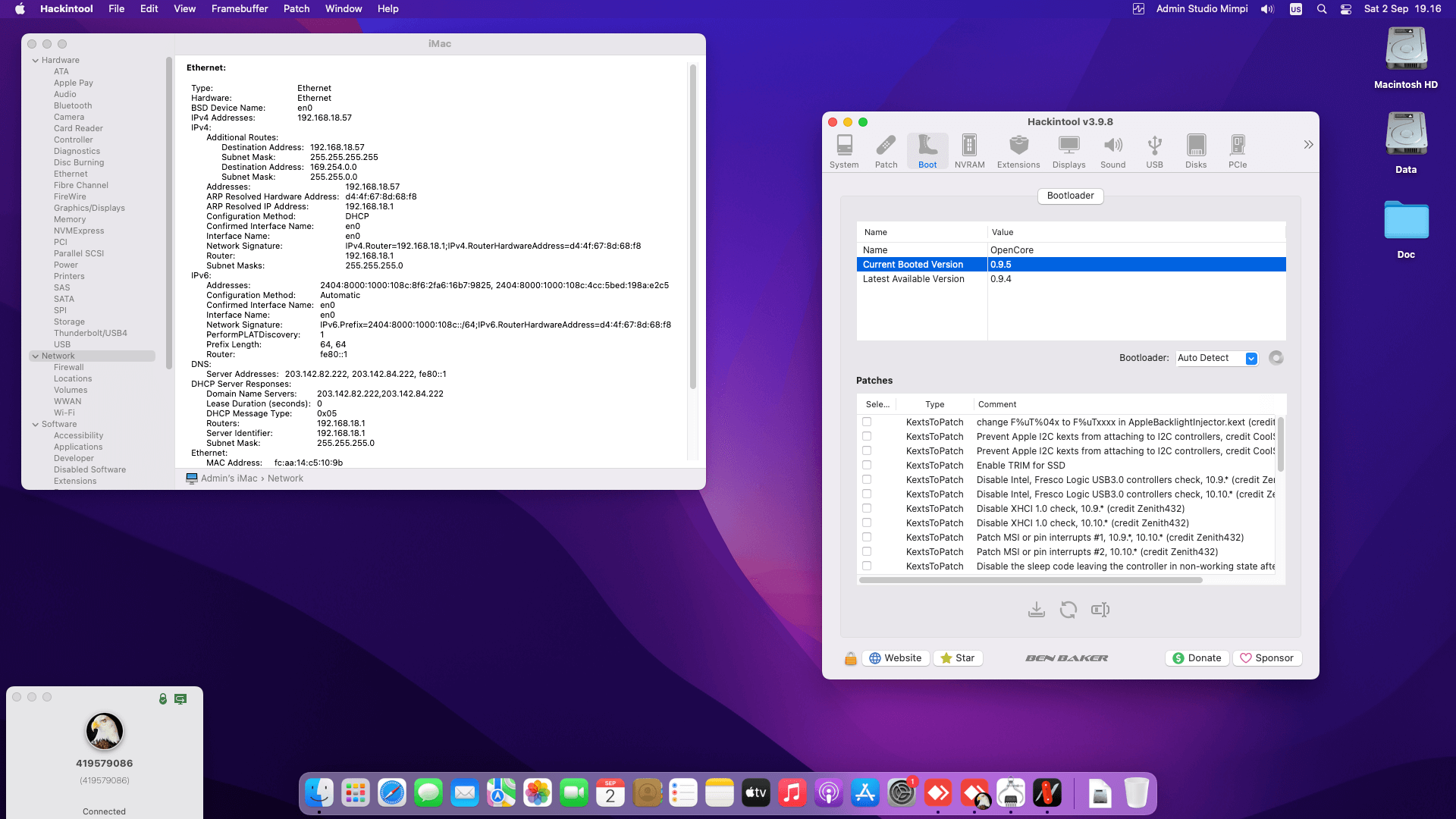Click the rename icon below patches list

pyautogui.click(x=1100, y=610)
